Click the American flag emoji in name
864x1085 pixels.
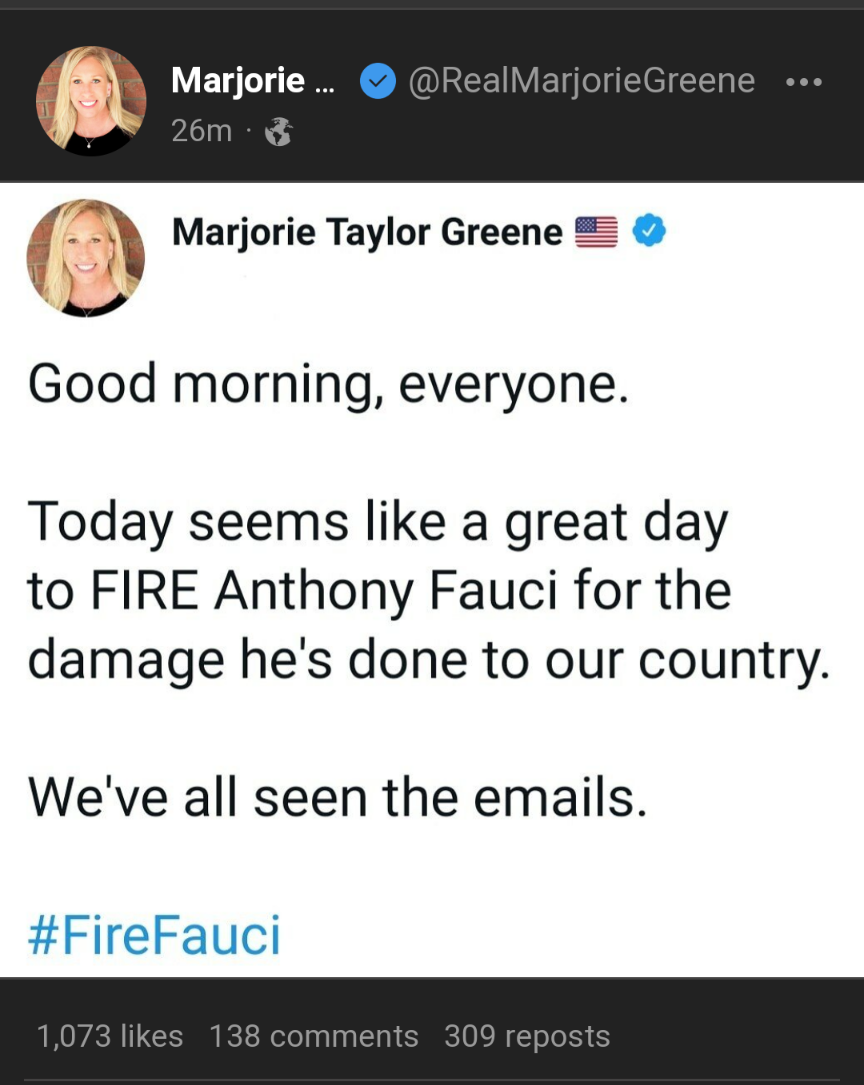point(597,233)
